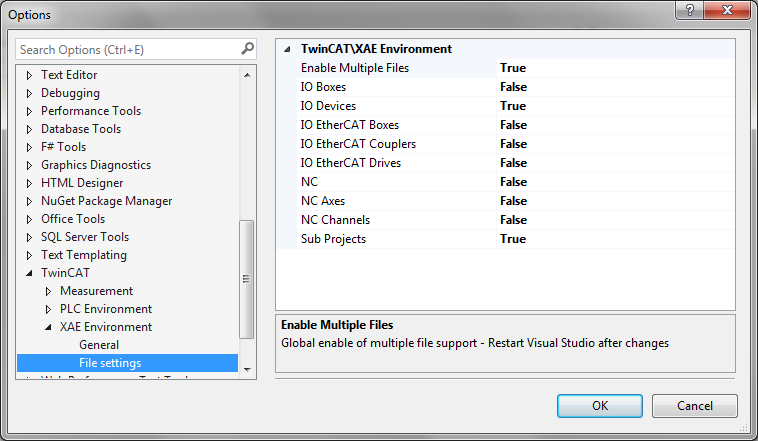Viewport: 758px width, 441px height.
Task: Select the Text Templating entry
Action: [x=84, y=254]
